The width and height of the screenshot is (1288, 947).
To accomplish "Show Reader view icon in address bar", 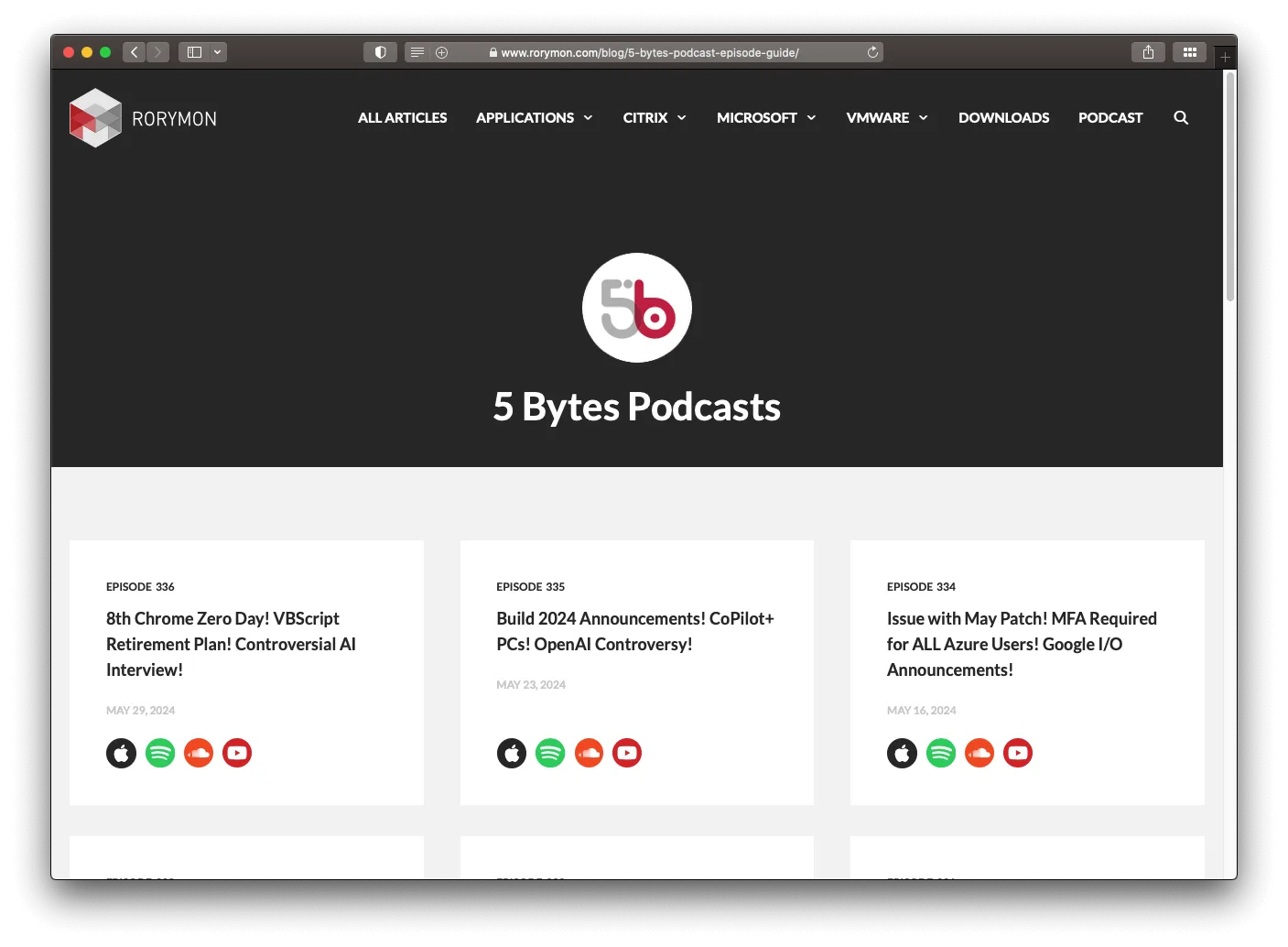I will point(417,52).
